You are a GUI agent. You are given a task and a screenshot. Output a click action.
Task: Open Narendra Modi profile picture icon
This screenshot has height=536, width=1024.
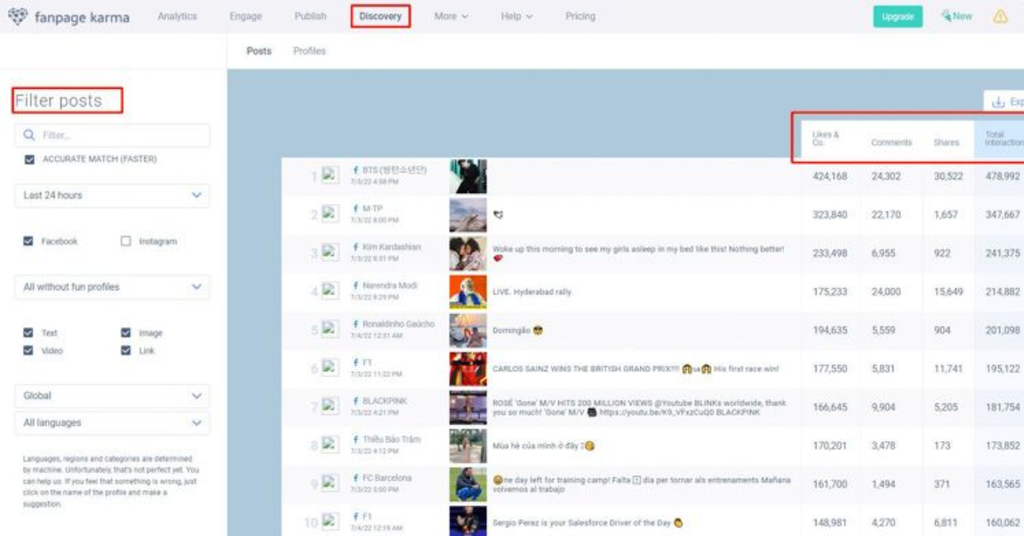[330, 291]
